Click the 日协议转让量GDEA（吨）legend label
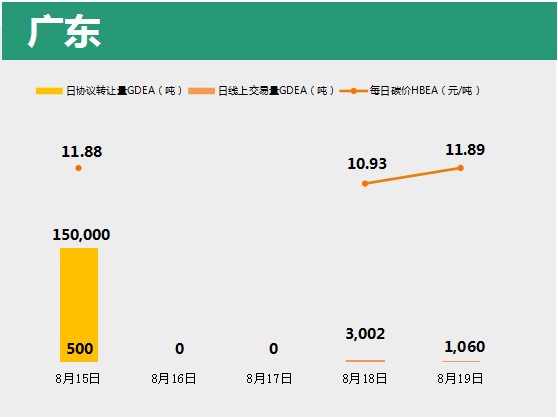This screenshot has height=418, width=558. [x=124, y=91]
